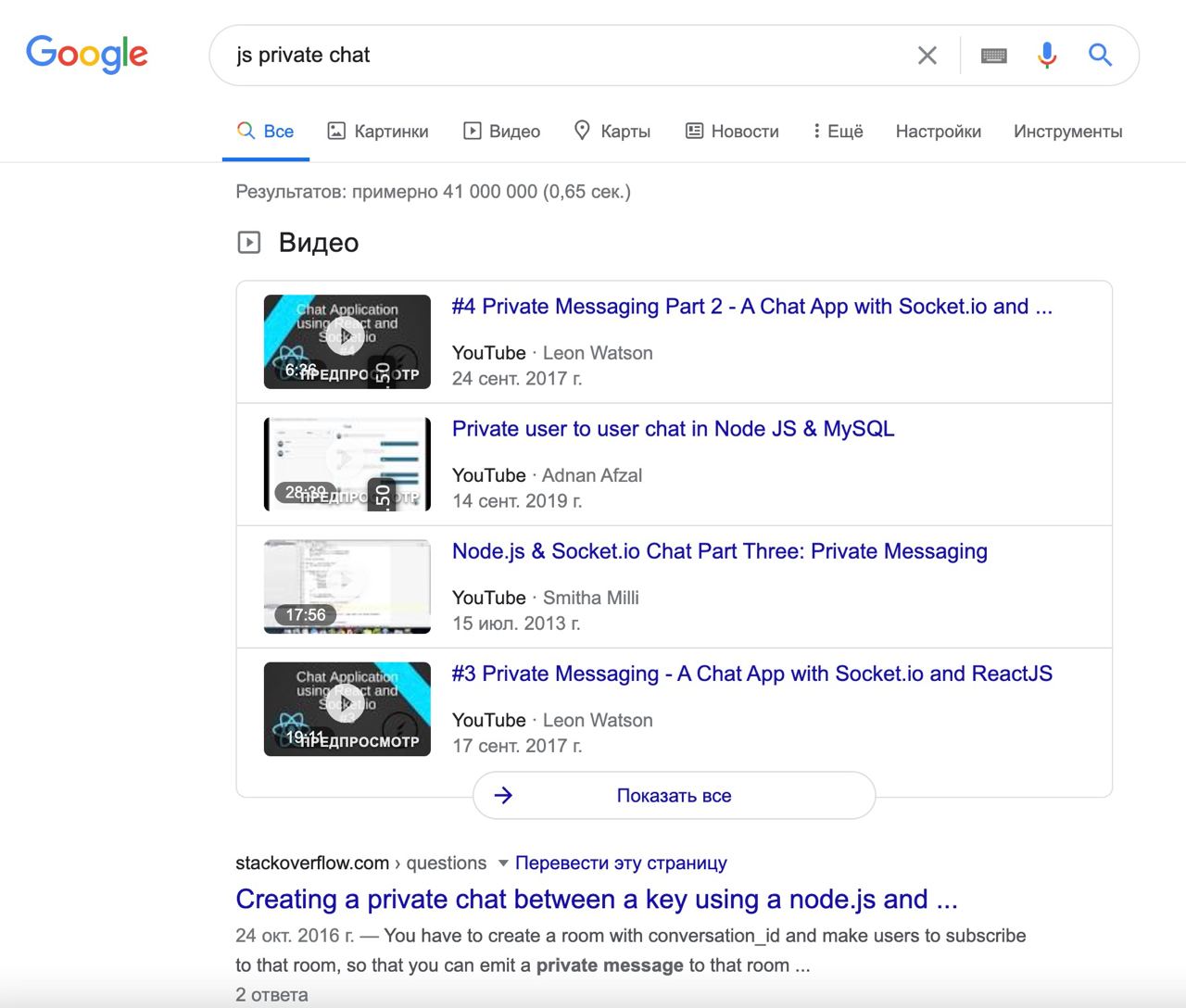Click the Google logo
This screenshot has height=1008, width=1186.
[x=87, y=54]
